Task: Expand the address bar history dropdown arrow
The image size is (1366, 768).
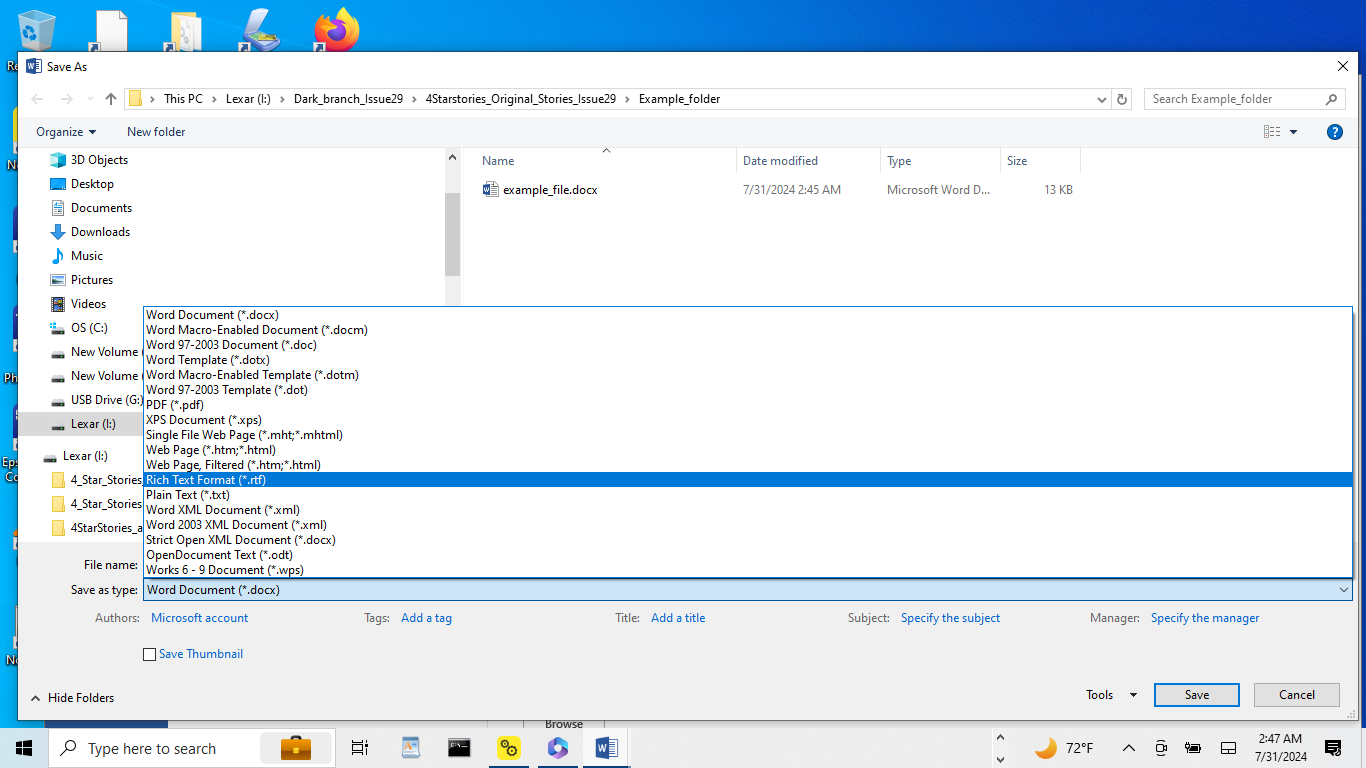Action: 1102,99
